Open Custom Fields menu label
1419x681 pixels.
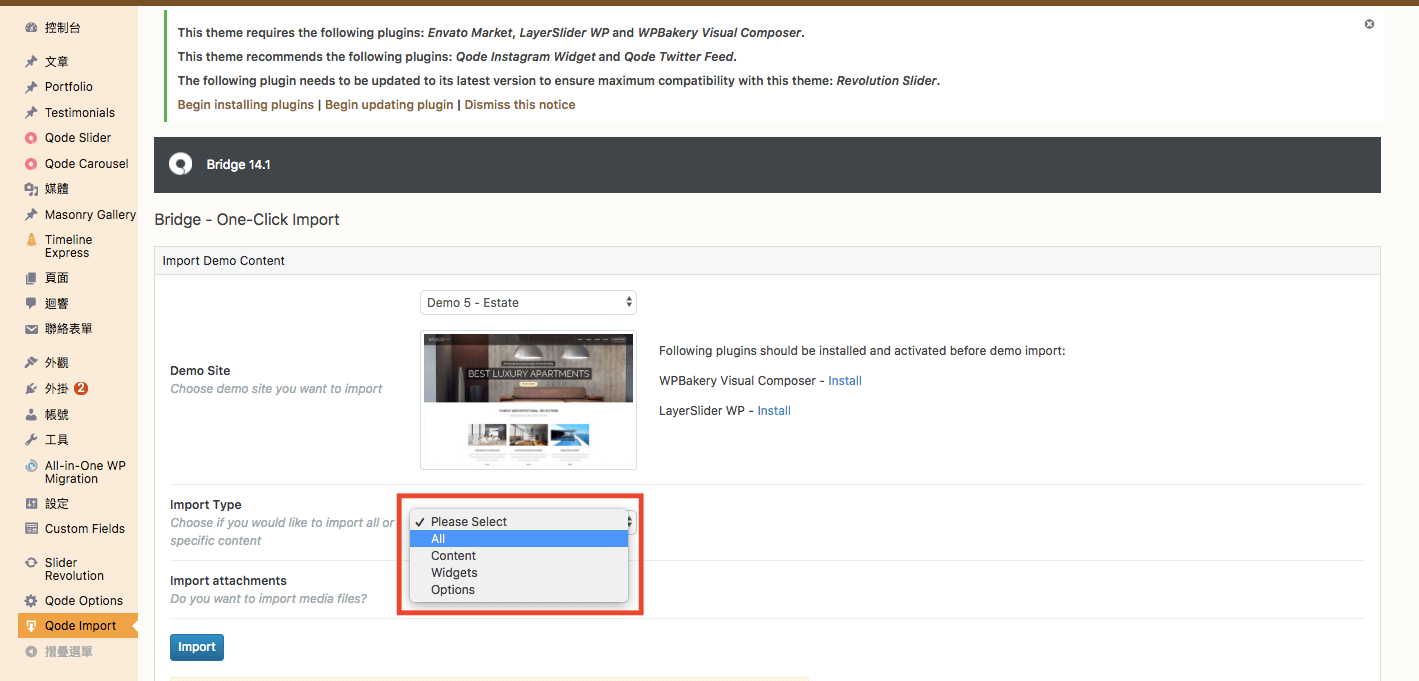point(85,529)
